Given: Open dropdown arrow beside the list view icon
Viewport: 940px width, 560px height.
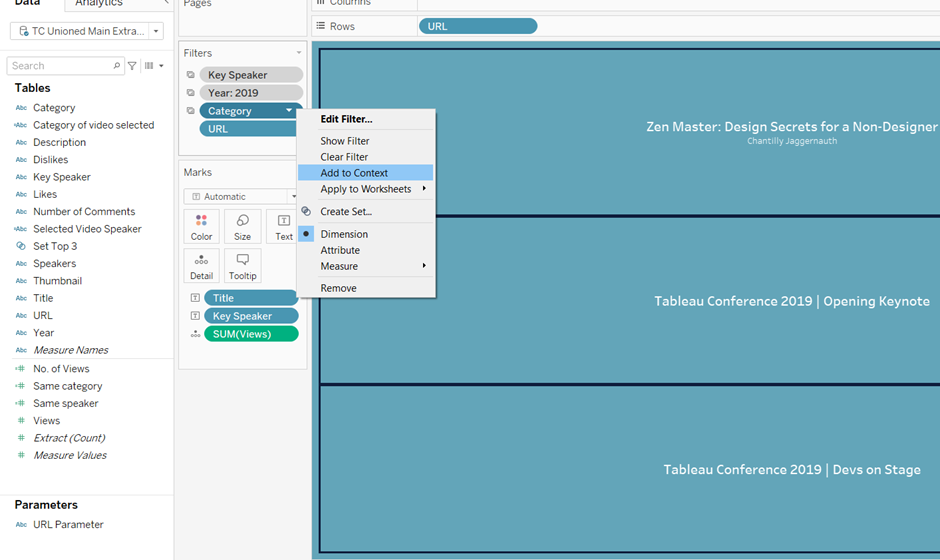Looking at the screenshot, I should click(161, 66).
